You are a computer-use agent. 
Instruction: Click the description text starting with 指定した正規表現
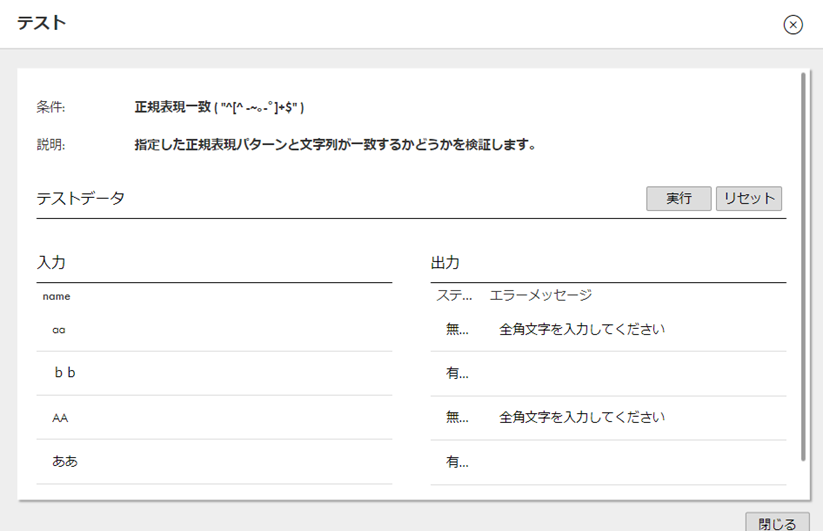tap(335, 144)
